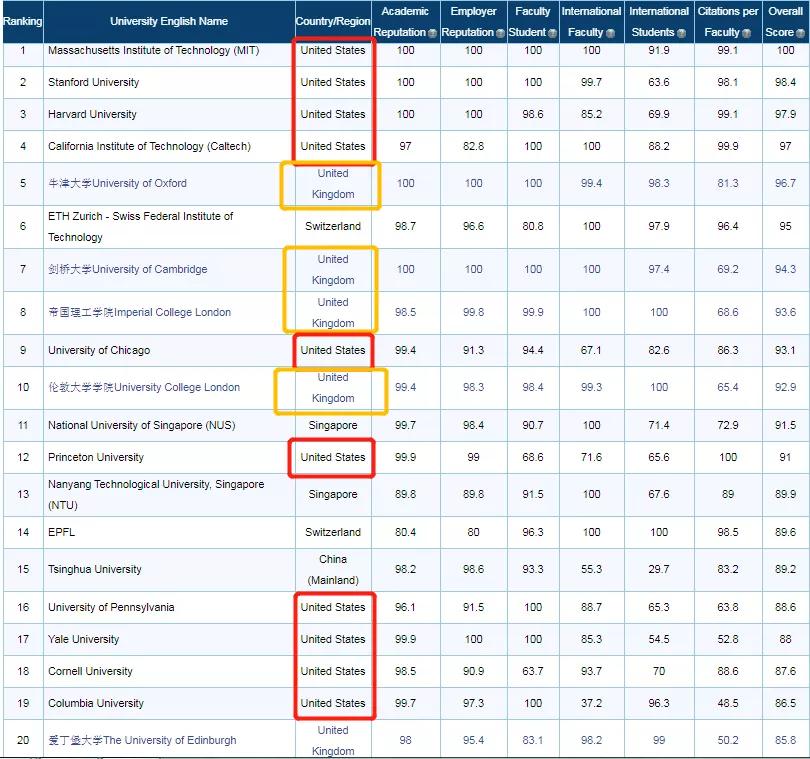Click the University English Name column header
The image size is (810, 759).
tap(168, 21)
